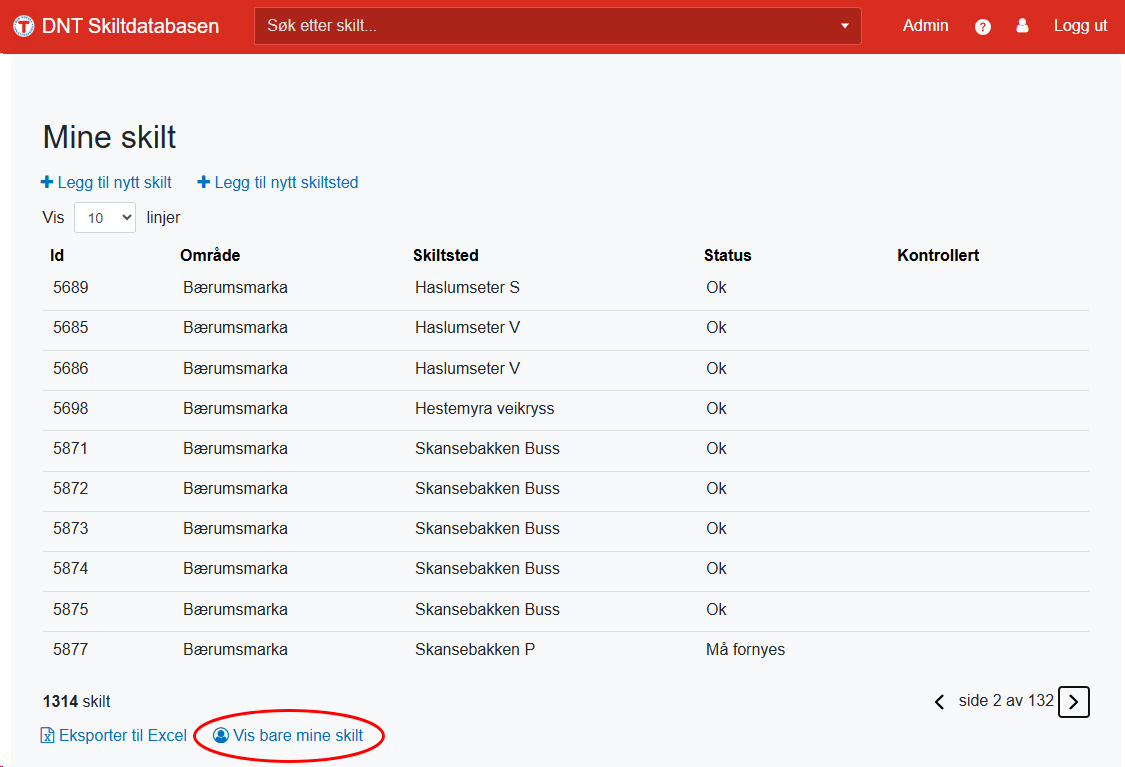This screenshot has width=1125, height=767.
Task: Click the plus icon before Legg til nytt skiltsted
Action: pos(206,182)
